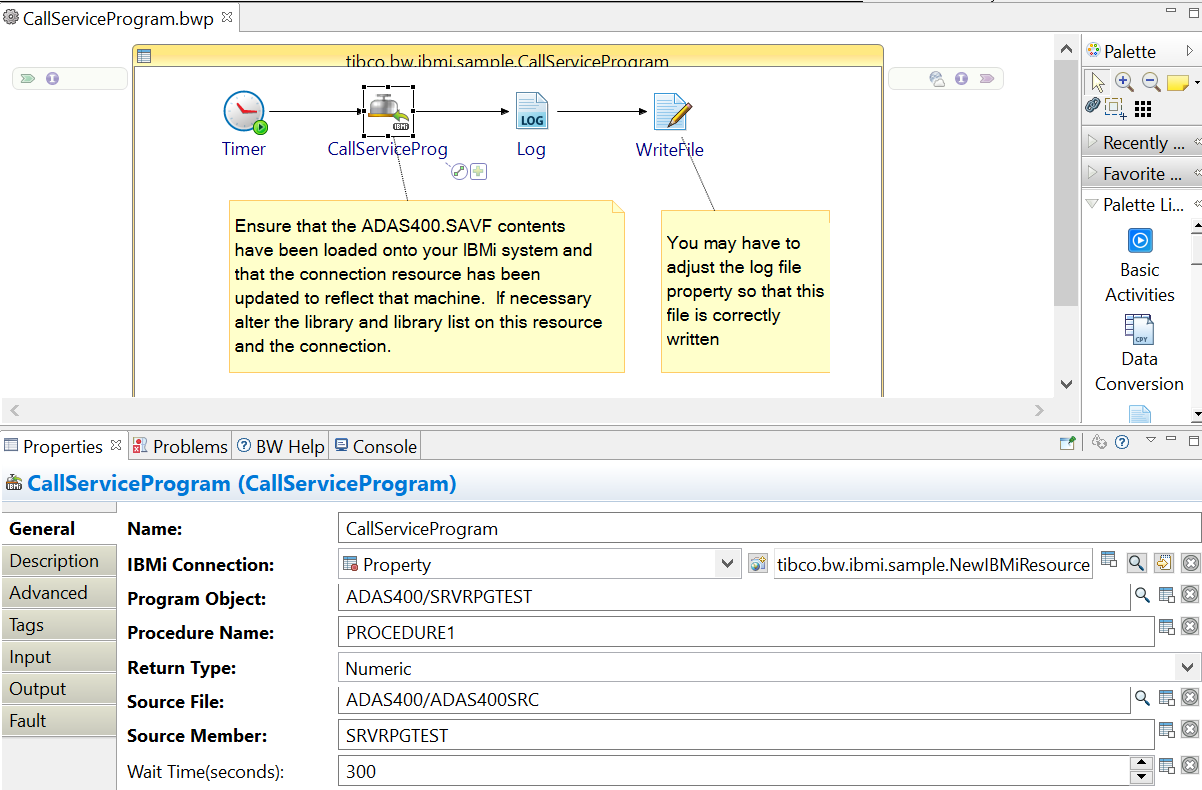
Task: Click the Procedure Name input field
Action: tap(745, 633)
